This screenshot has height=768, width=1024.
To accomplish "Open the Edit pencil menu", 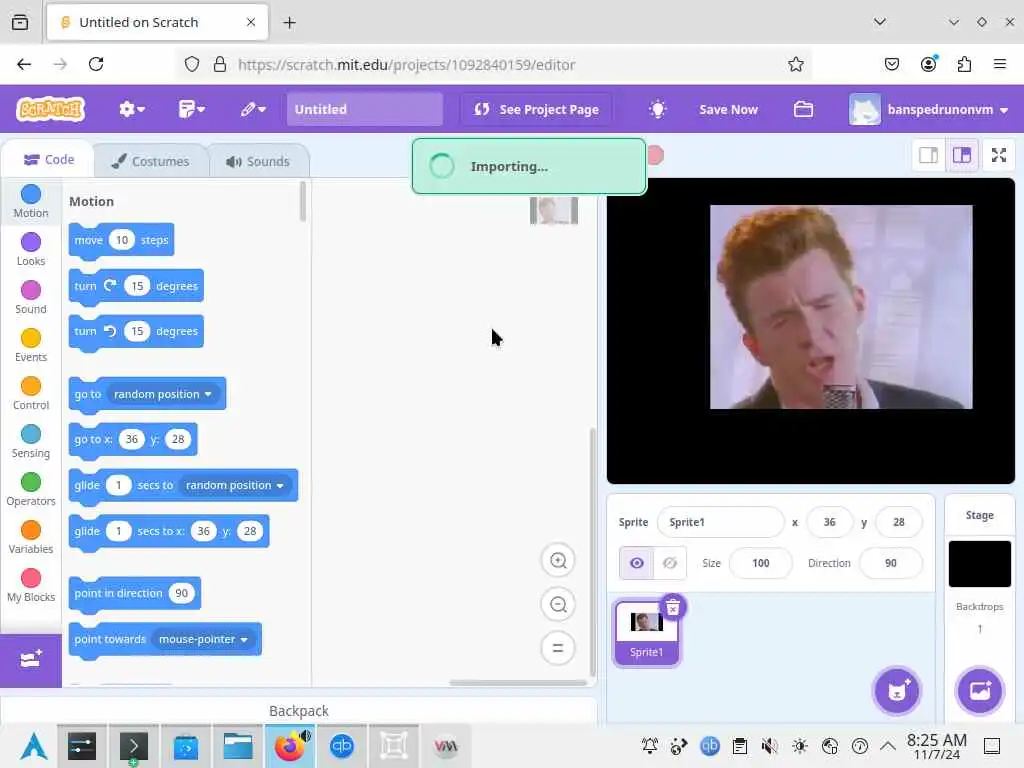I will (253, 109).
